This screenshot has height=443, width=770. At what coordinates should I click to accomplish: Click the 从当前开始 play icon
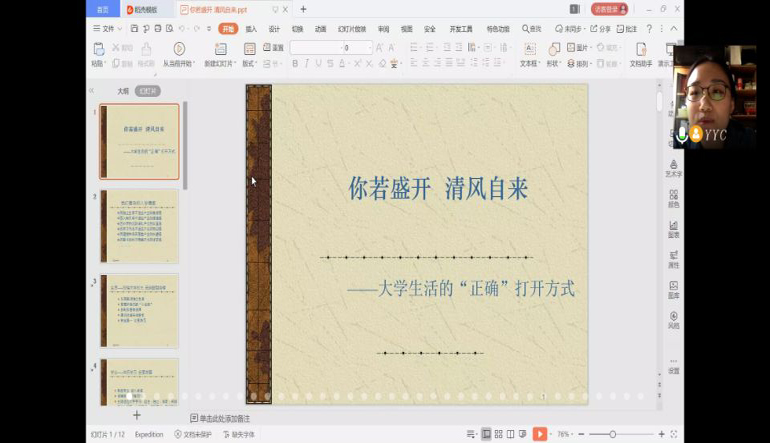pyautogui.click(x=179, y=49)
